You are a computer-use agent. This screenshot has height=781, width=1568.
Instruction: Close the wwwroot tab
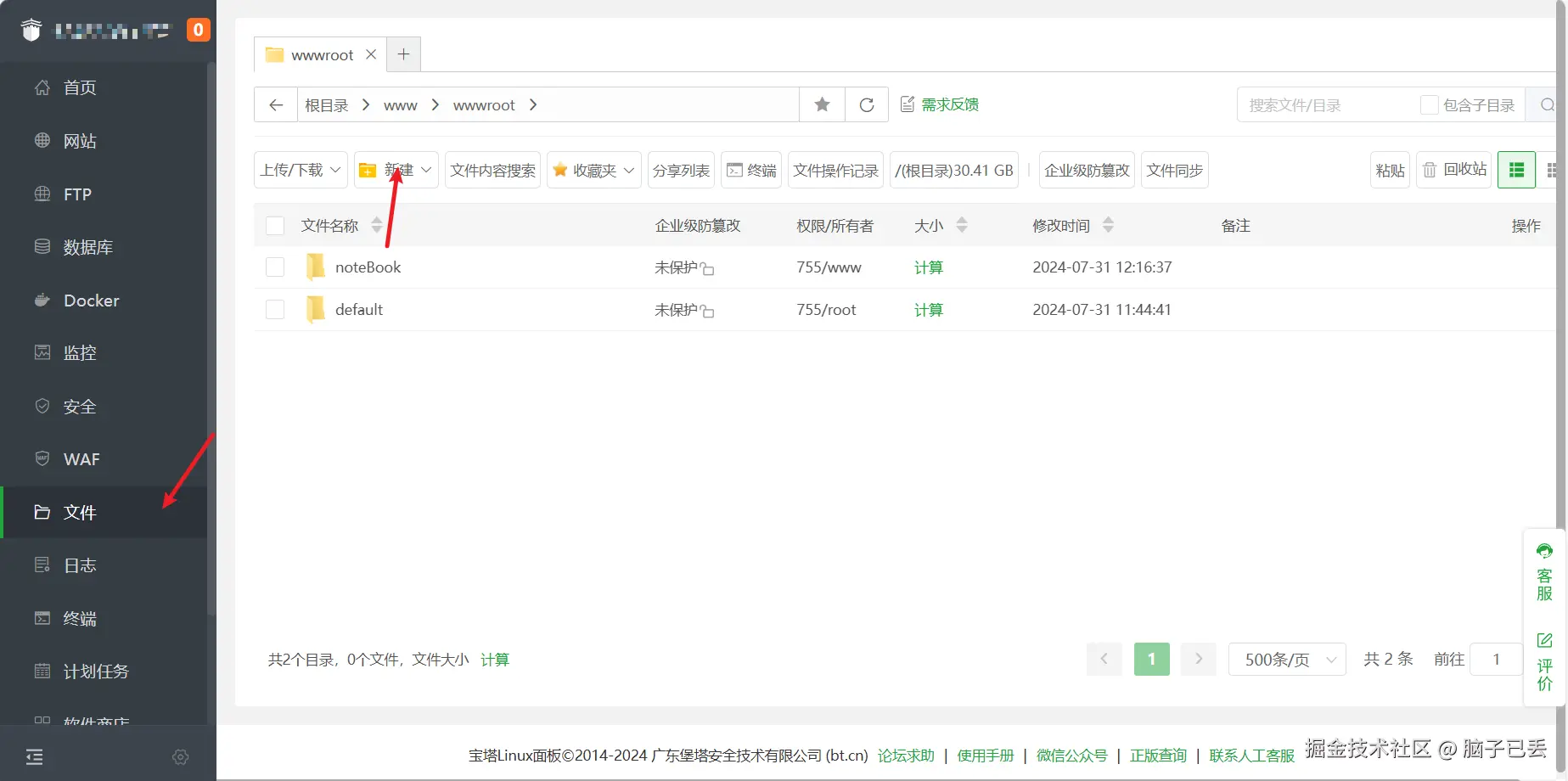click(371, 54)
